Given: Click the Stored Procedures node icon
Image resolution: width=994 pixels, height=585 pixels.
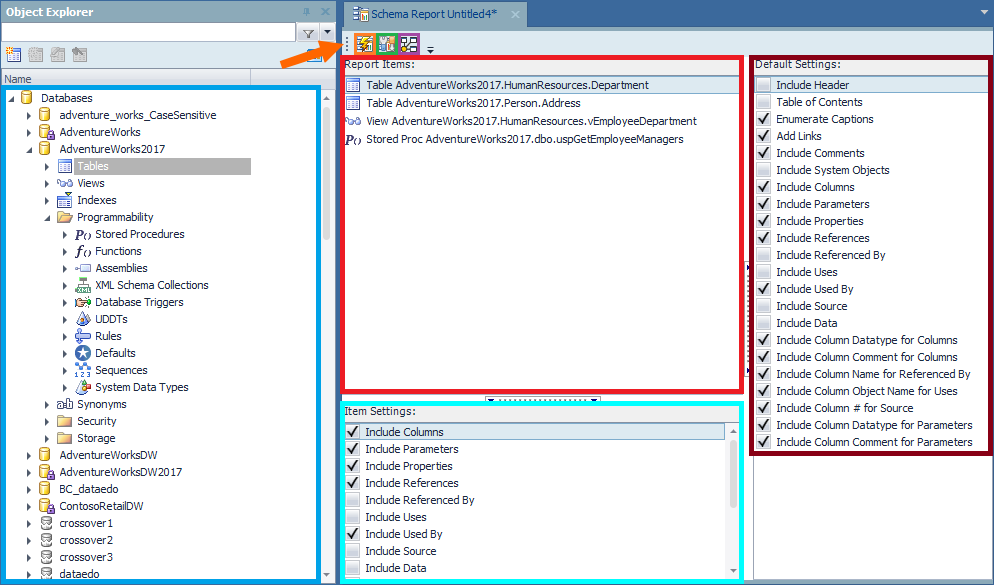Looking at the screenshot, I should (83, 234).
